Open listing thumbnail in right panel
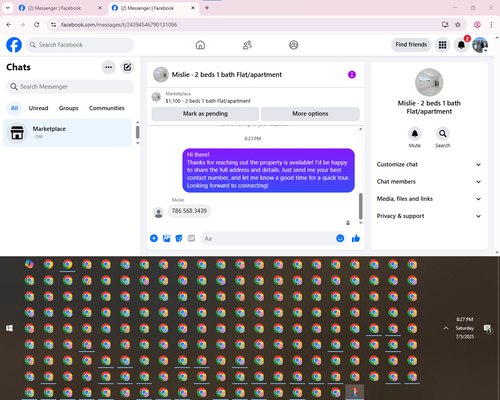The height and width of the screenshot is (400, 500). 429,82
